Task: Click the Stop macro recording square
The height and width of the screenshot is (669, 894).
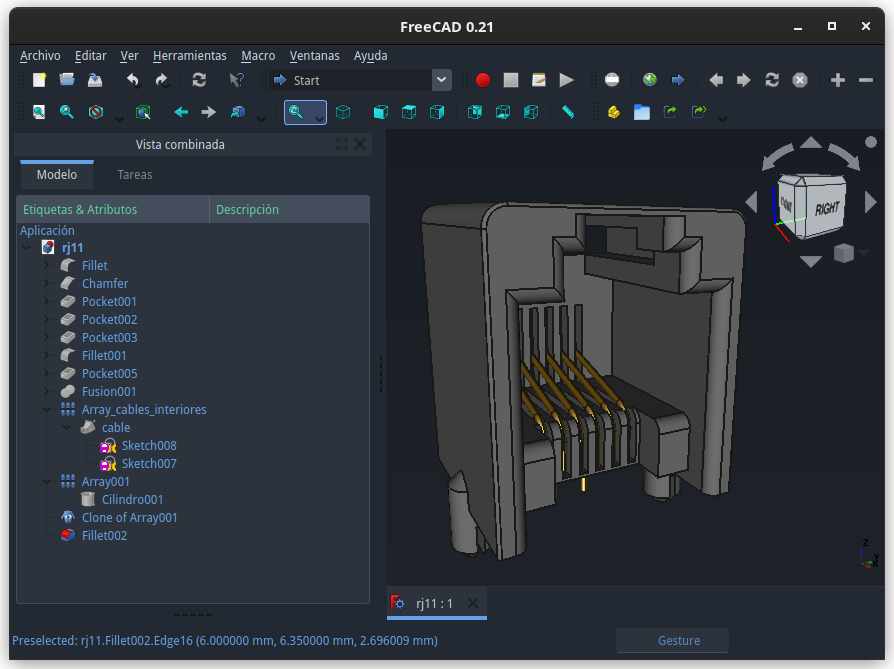Action: tap(511, 80)
